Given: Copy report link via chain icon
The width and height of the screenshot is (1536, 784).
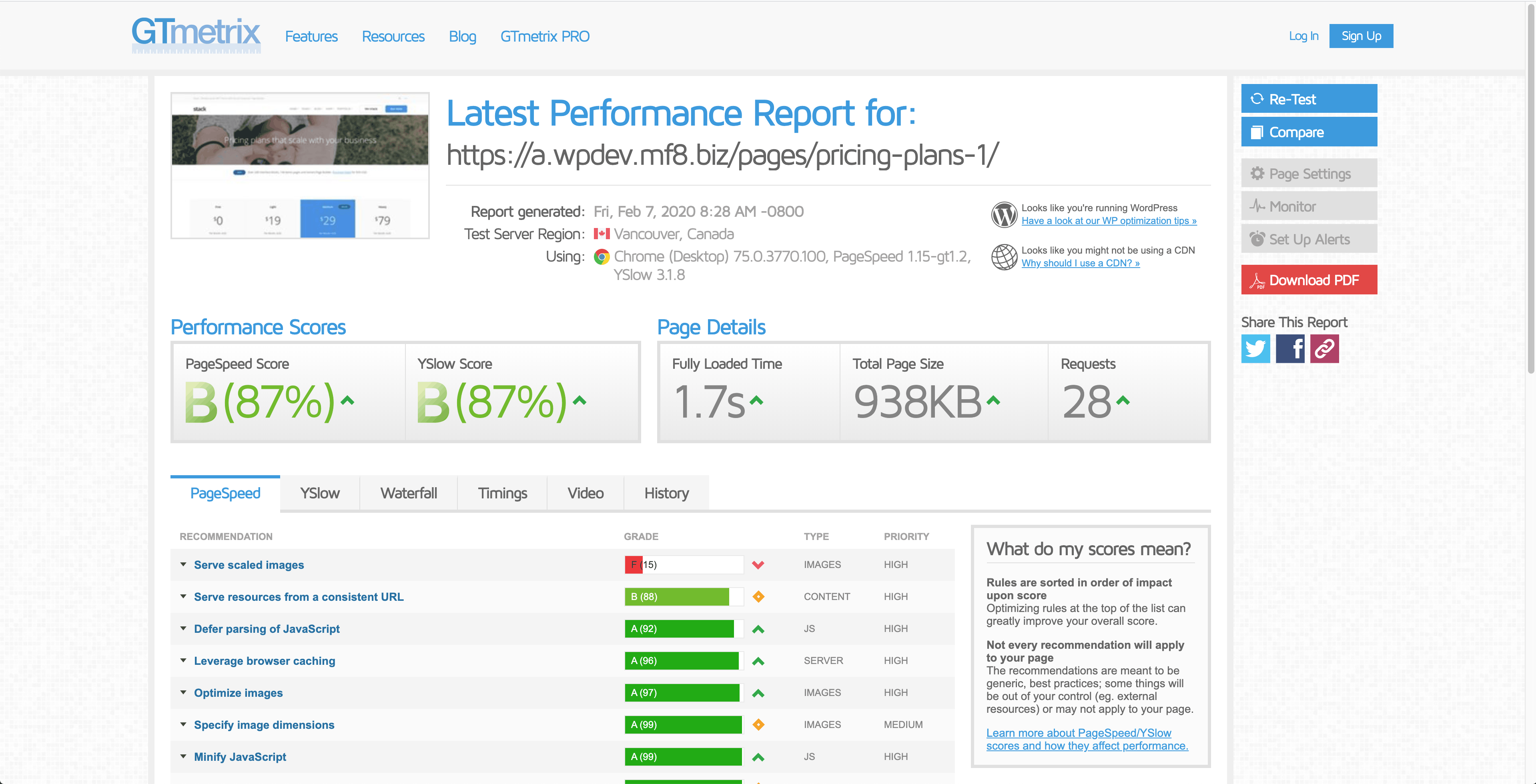Looking at the screenshot, I should pos(1324,348).
